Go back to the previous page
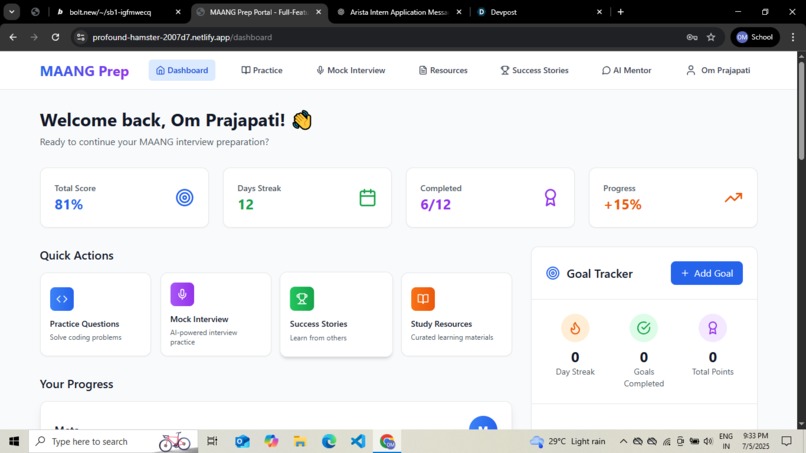Viewport: 806px width, 453px height. coord(13,37)
